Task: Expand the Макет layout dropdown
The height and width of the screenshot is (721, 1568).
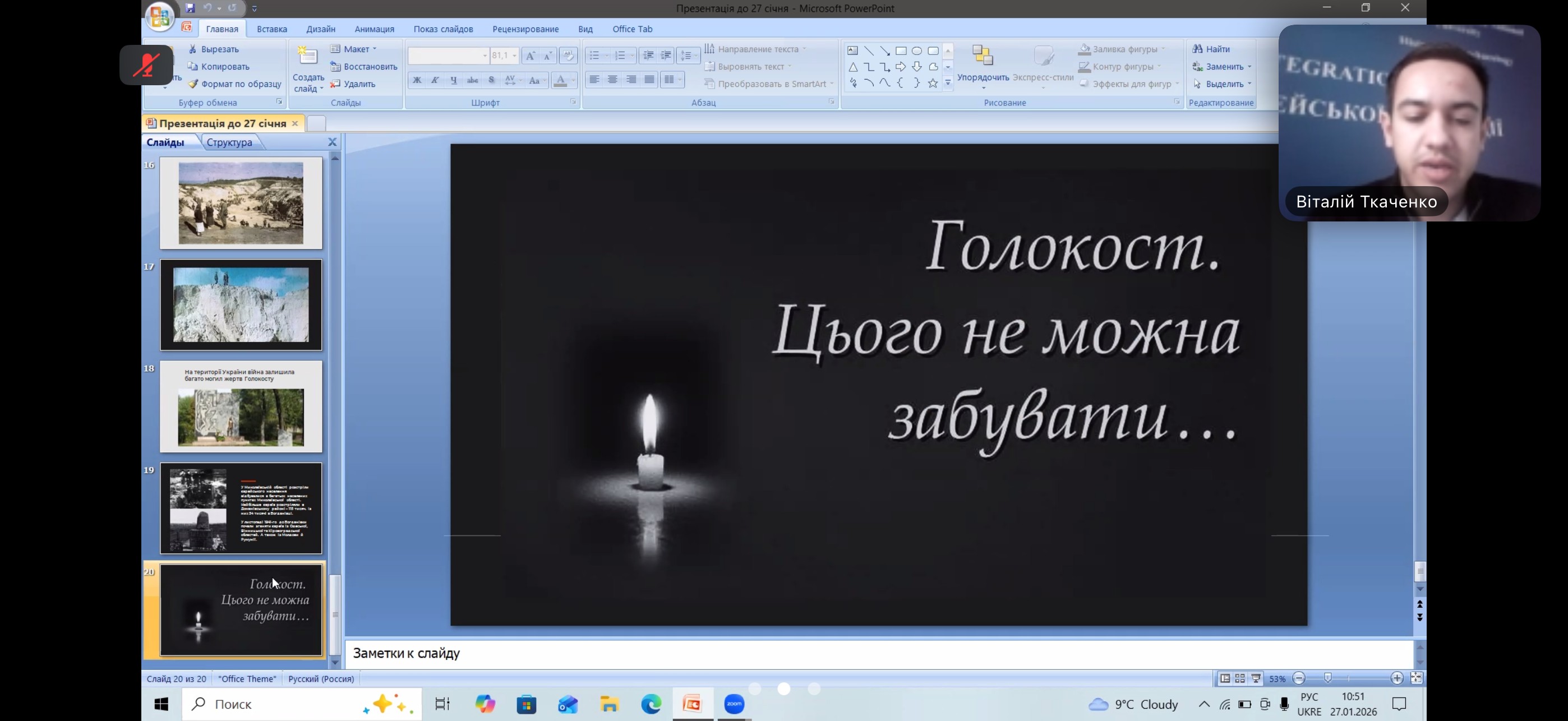Action: [x=375, y=49]
